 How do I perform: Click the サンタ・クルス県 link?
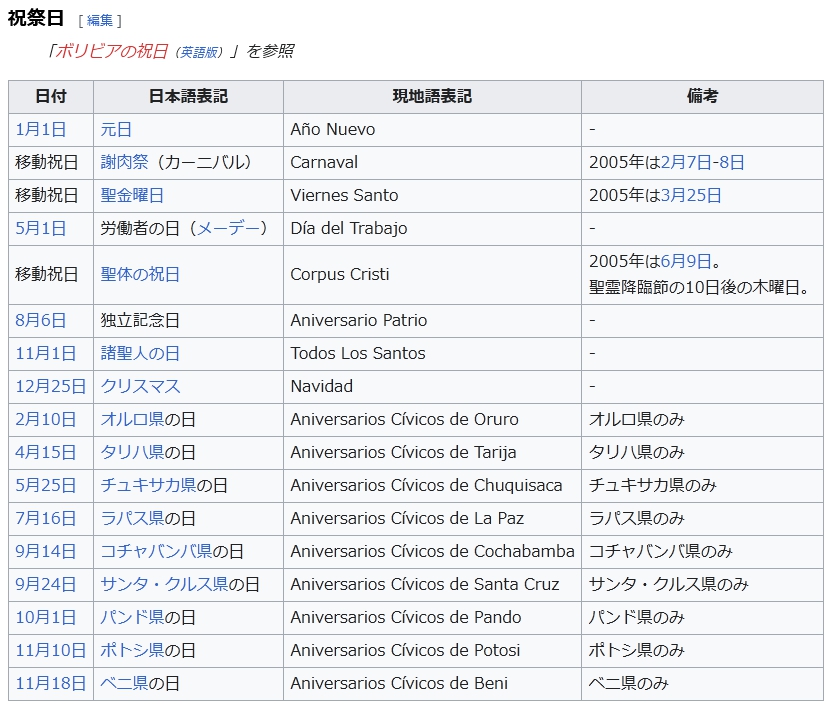164,584
